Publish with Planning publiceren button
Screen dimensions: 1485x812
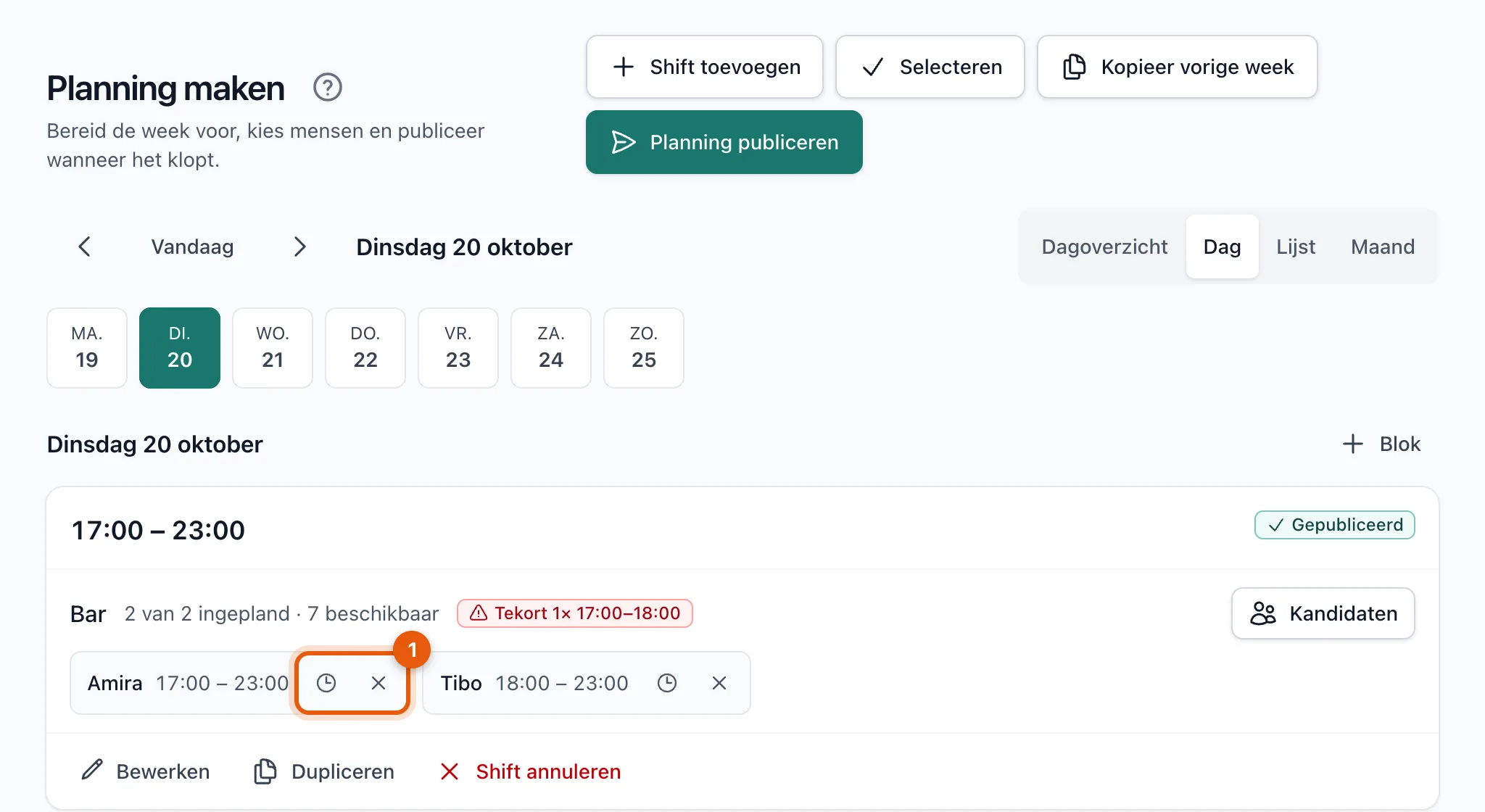pyautogui.click(x=724, y=142)
